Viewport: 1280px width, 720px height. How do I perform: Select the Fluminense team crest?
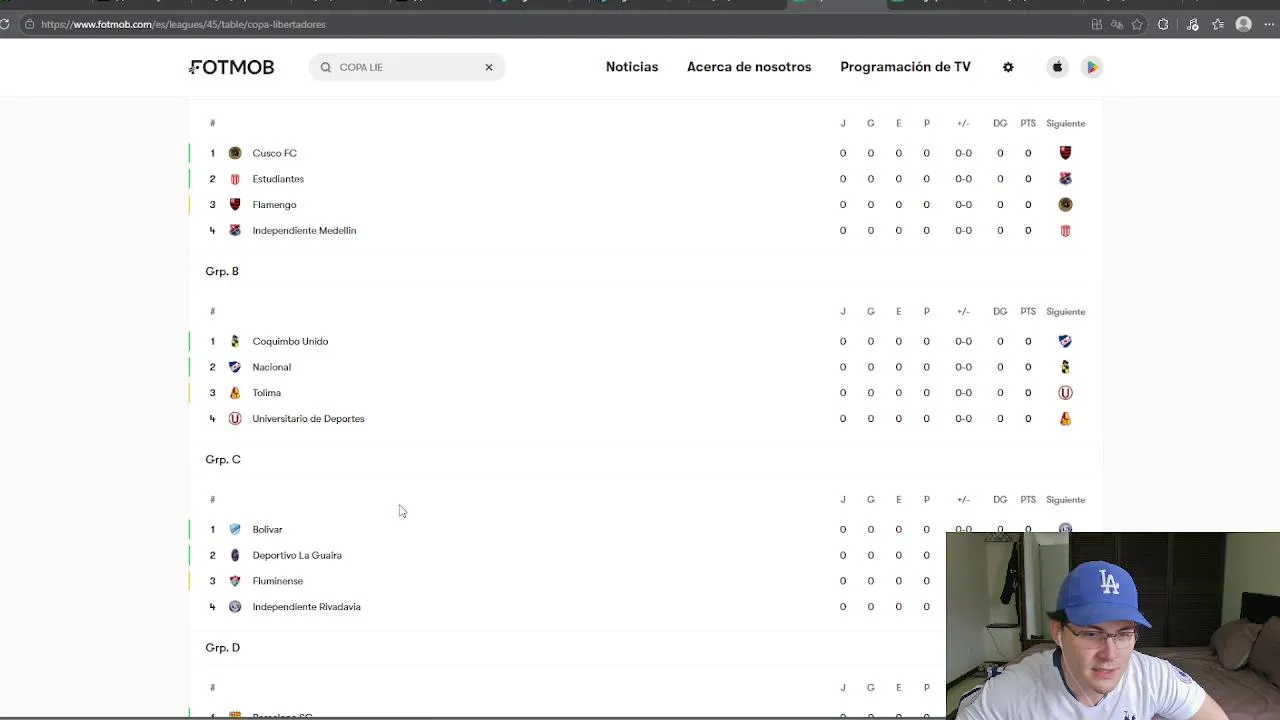[235, 581]
